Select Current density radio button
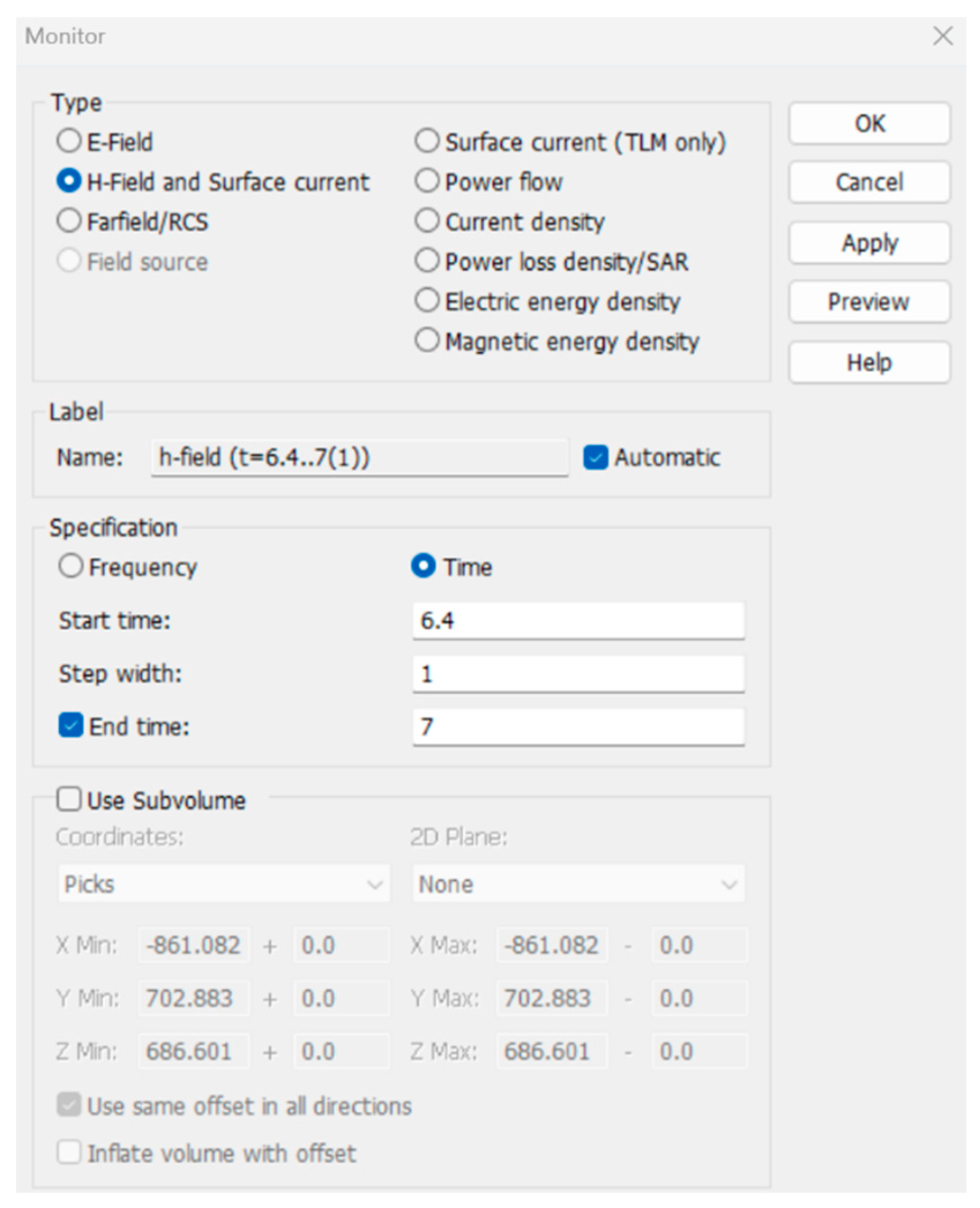The width and height of the screenshot is (980, 1208). click(x=427, y=221)
